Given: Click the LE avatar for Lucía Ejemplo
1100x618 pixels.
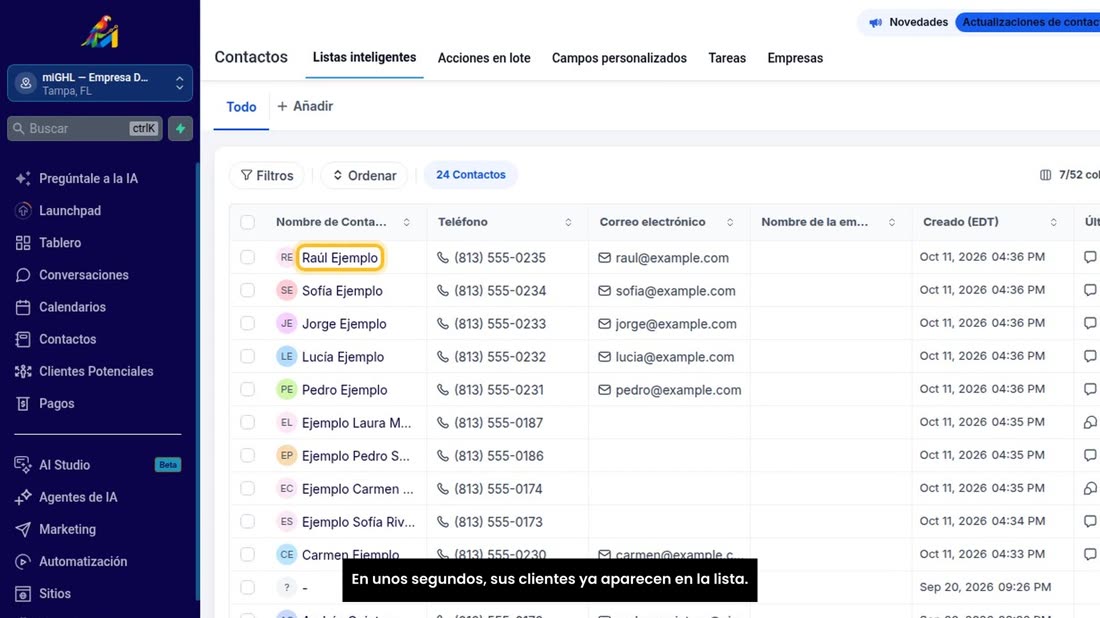Looking at the screenshot, I should (x=286, y=356).
